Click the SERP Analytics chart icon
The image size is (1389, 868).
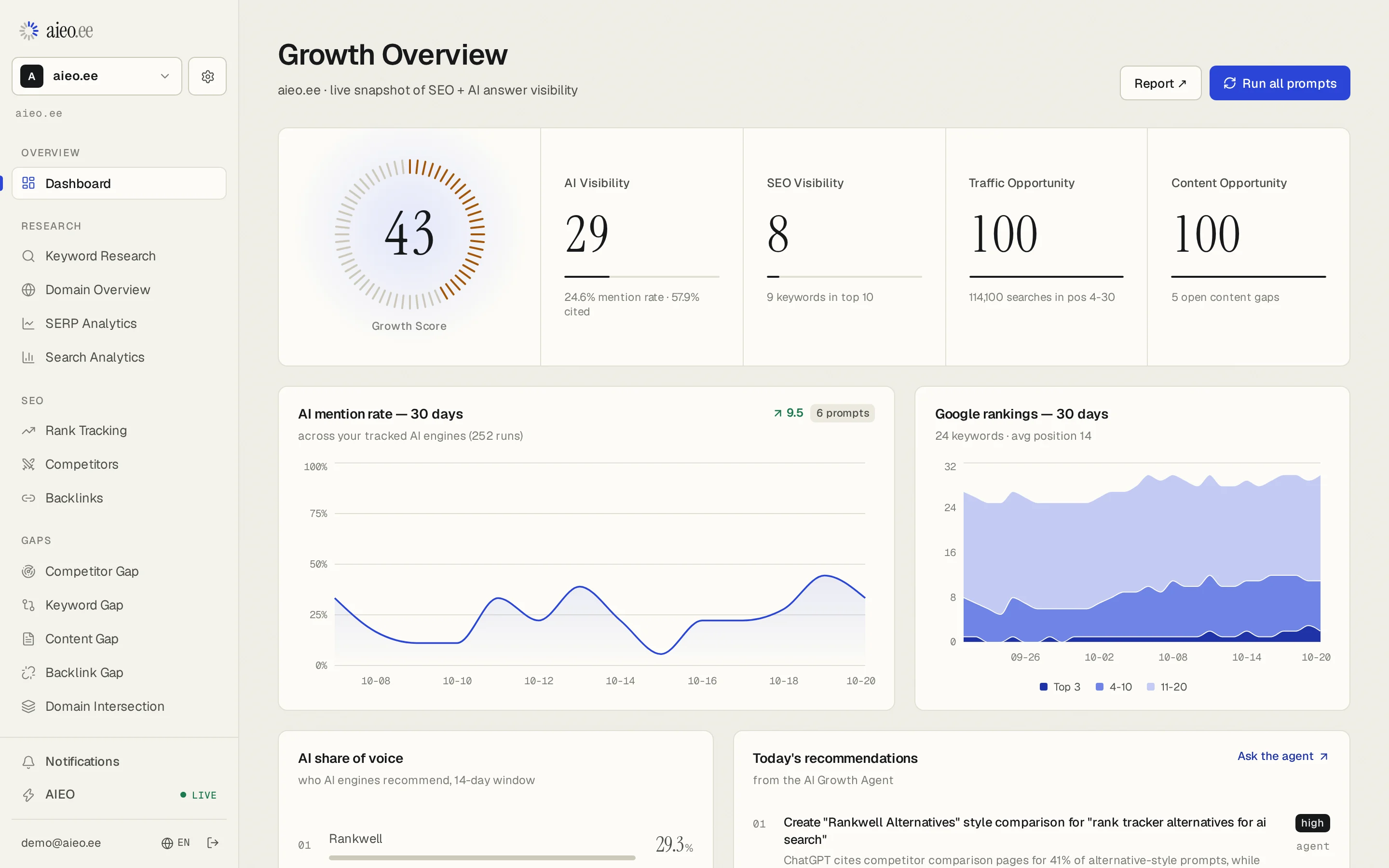[28, 324]
